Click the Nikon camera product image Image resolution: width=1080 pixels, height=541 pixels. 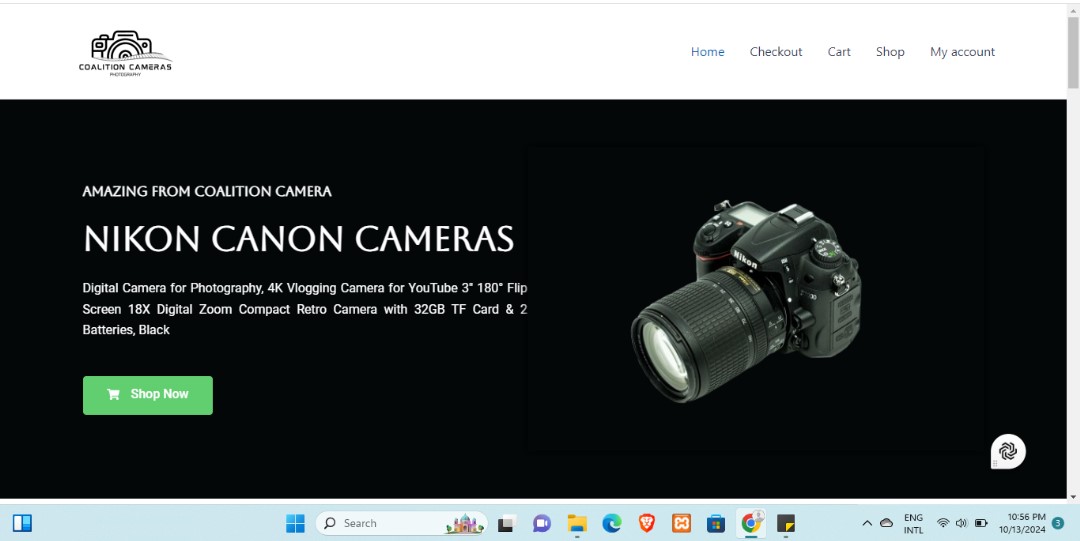click(x=746, y=301)
